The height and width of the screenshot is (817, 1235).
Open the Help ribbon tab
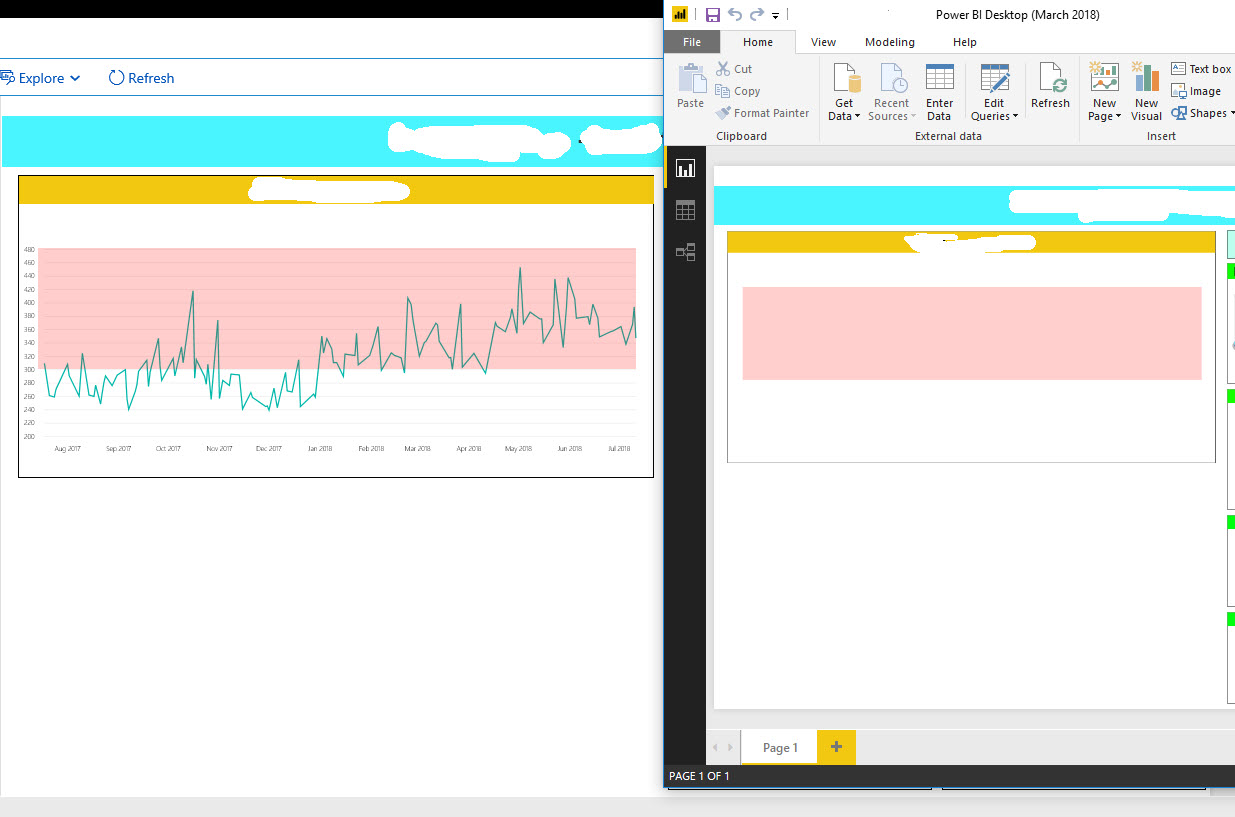coord(964,42)
